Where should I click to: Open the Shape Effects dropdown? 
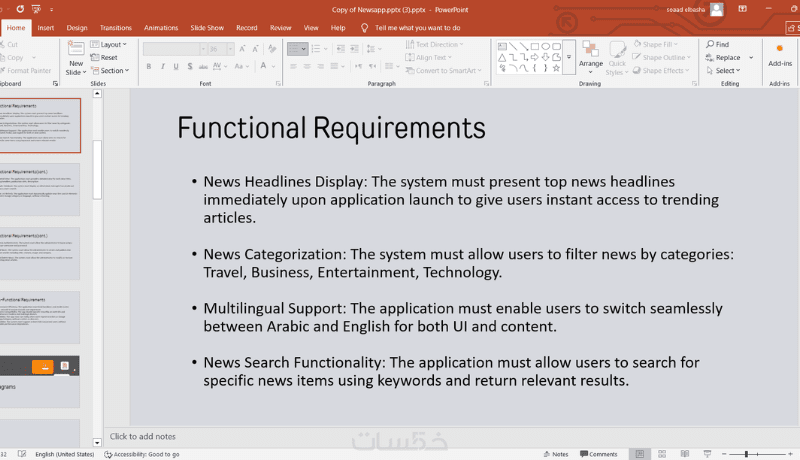[661, 70]
